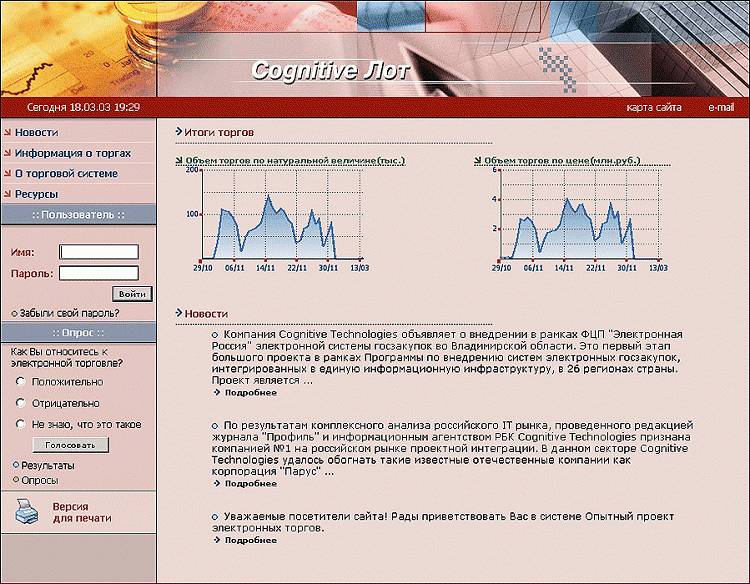This screenshot has height=584, width=750.
Task: Click chevron icon beside main Новости heading
Action: click(x=179, y=313)
